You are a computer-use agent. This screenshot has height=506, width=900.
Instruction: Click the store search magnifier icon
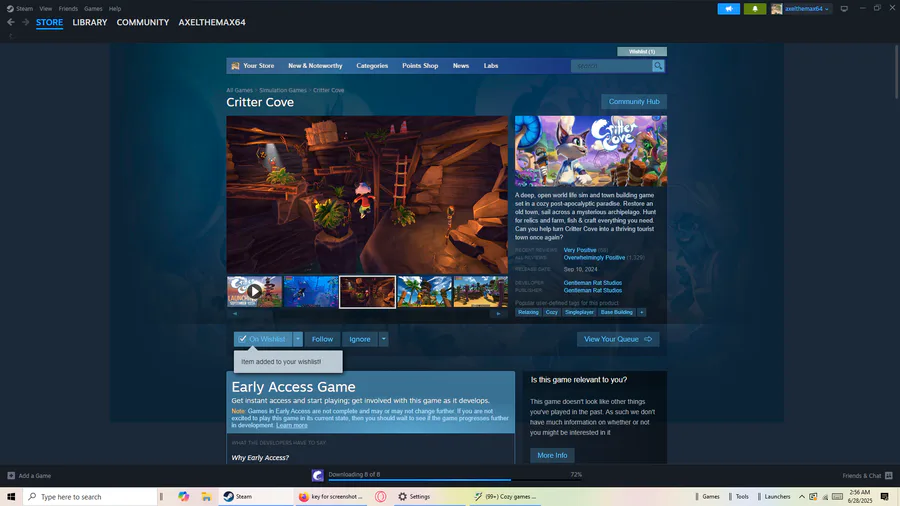[x=658, y=66]
